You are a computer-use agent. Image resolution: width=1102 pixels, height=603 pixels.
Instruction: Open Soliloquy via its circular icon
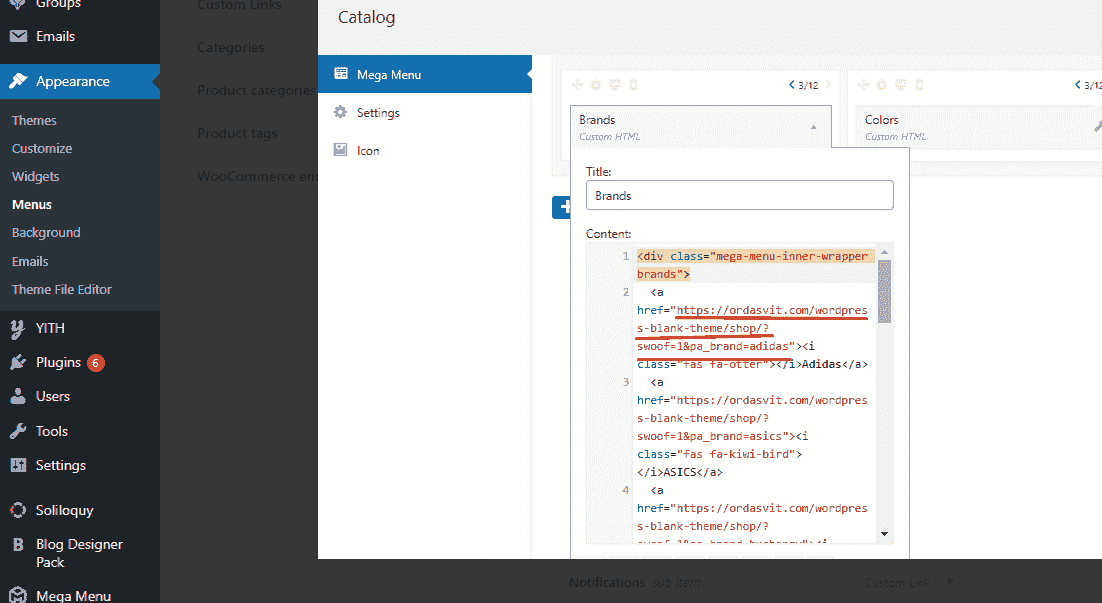18,510
